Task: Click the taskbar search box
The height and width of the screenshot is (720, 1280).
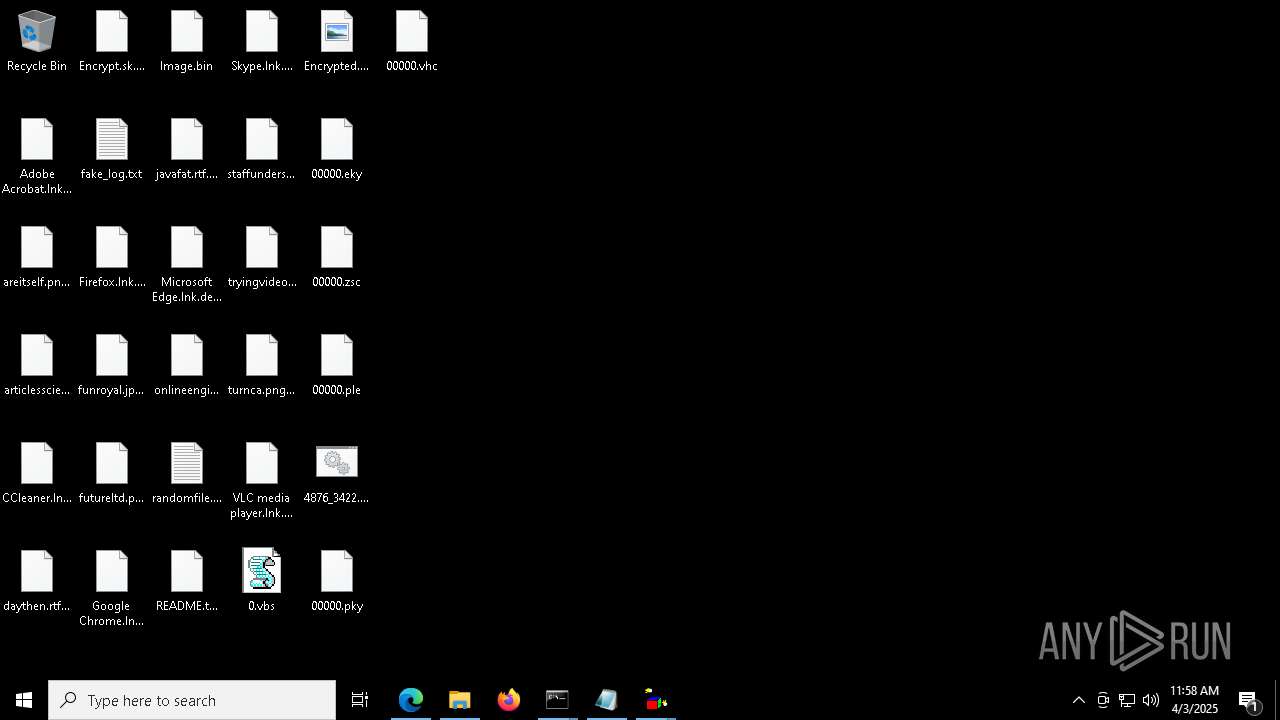Action: tap(192, 700)
